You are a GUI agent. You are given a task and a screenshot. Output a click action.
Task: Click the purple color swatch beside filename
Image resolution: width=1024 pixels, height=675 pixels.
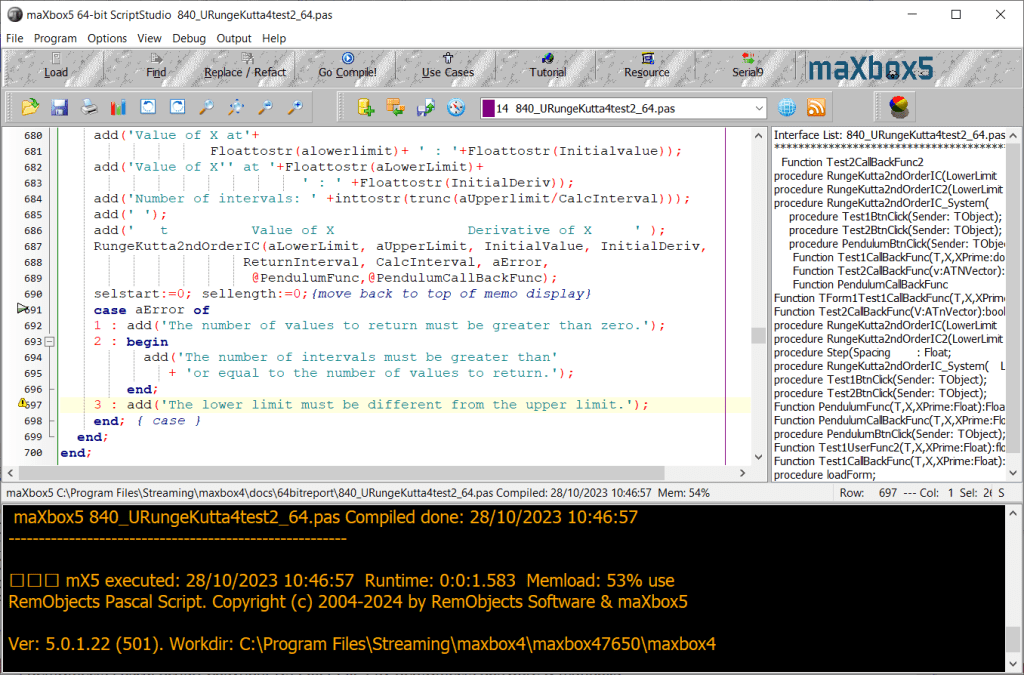pyautogui.click(x=488, y=108)
